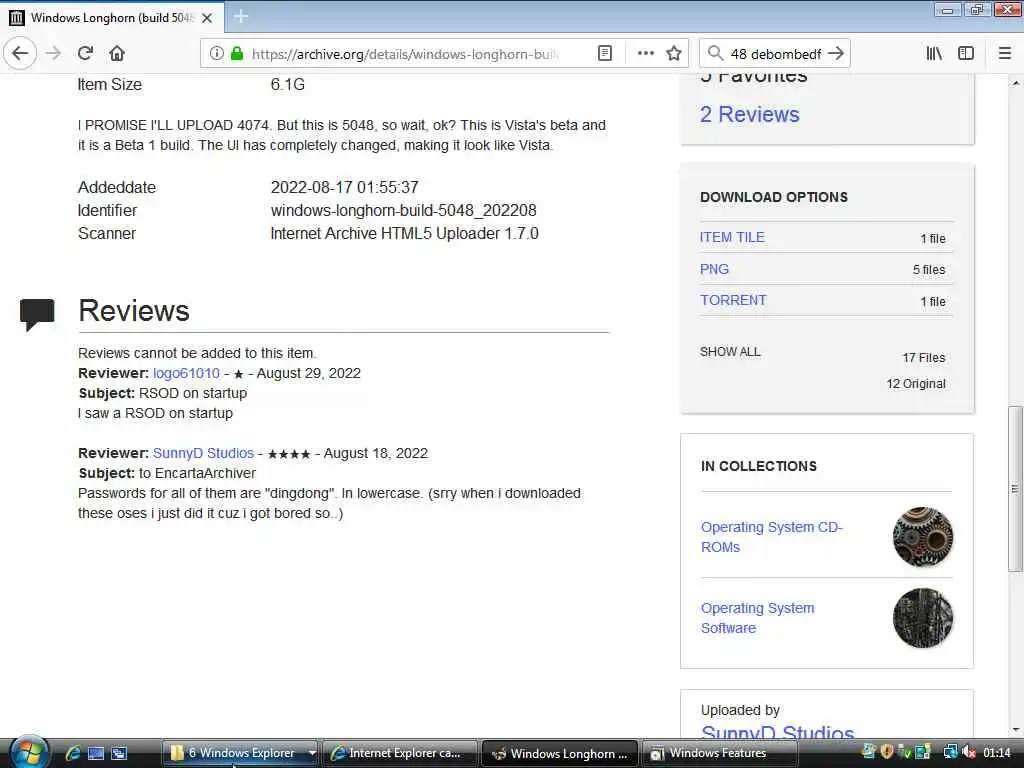Go to the browser home page
This screenshot has width=1024, height=768.
(x=117, y=54)
